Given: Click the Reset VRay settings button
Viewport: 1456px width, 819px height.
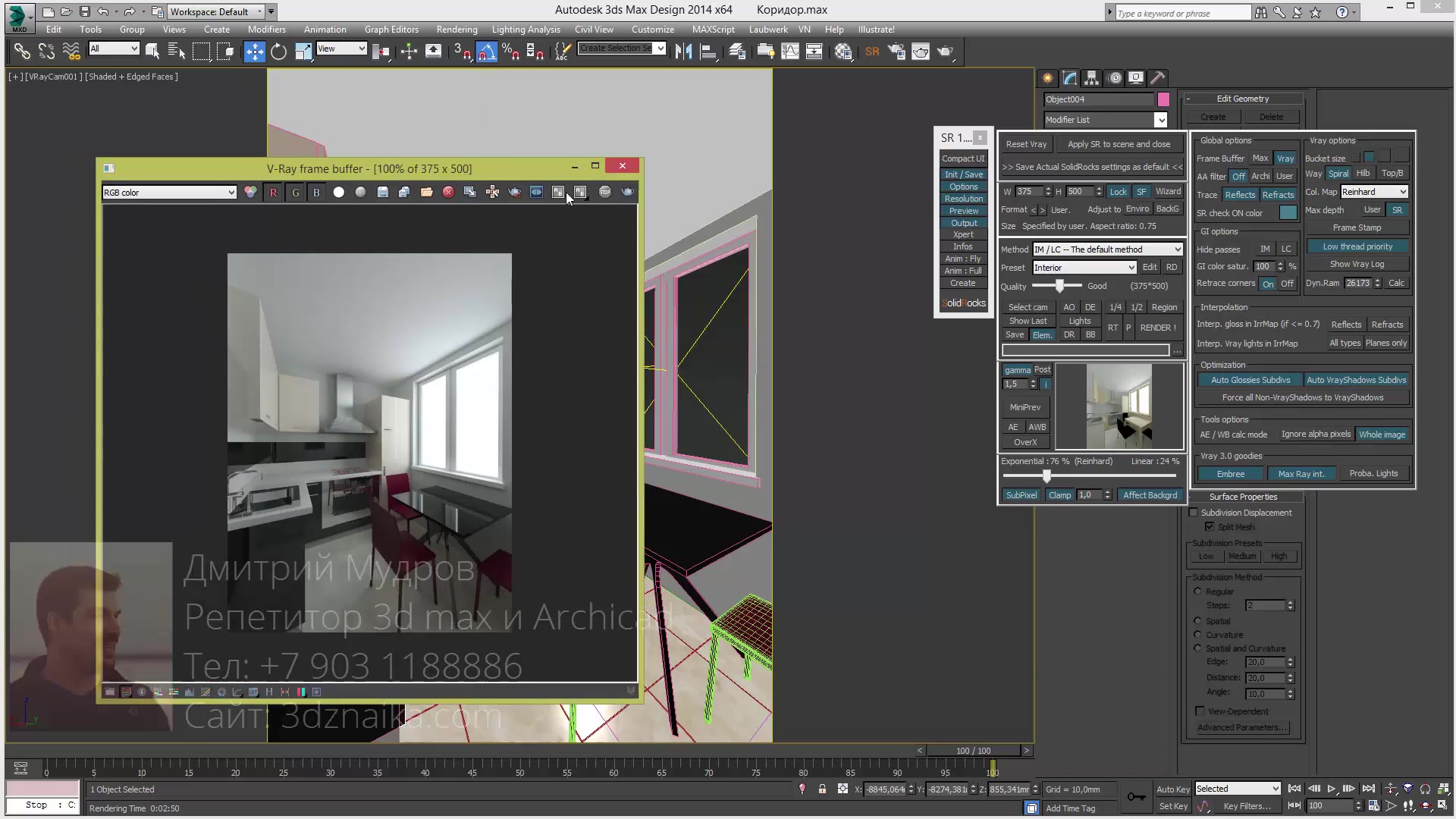Looking at the screenshot, I should click(x=1025, y=144).
